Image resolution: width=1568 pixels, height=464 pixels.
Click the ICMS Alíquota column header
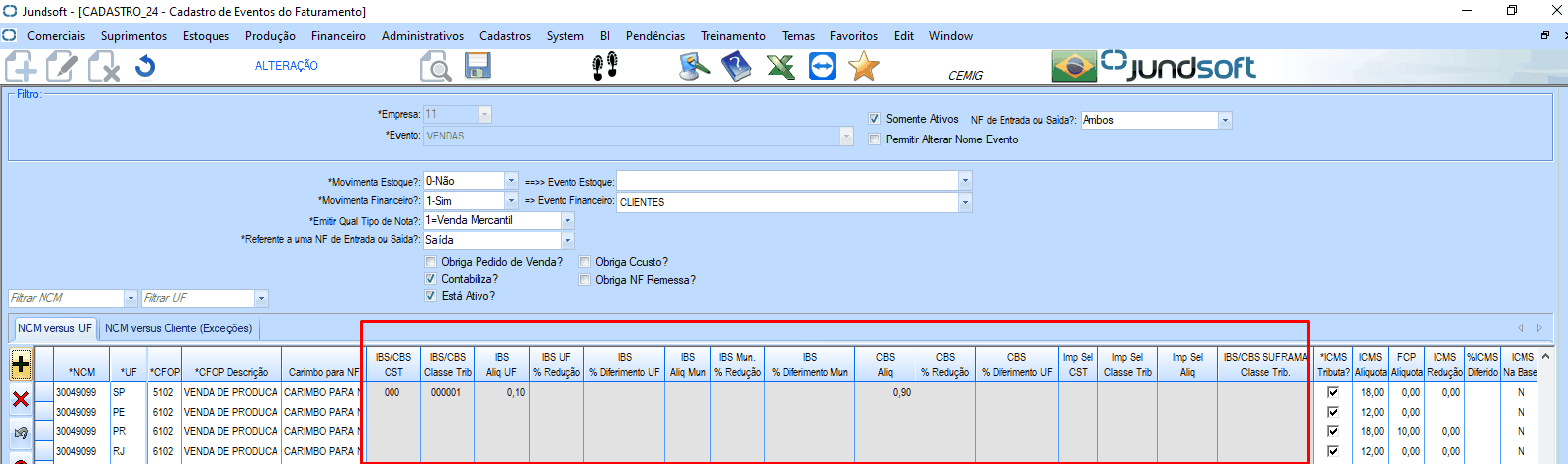[x=1370, y=365]
